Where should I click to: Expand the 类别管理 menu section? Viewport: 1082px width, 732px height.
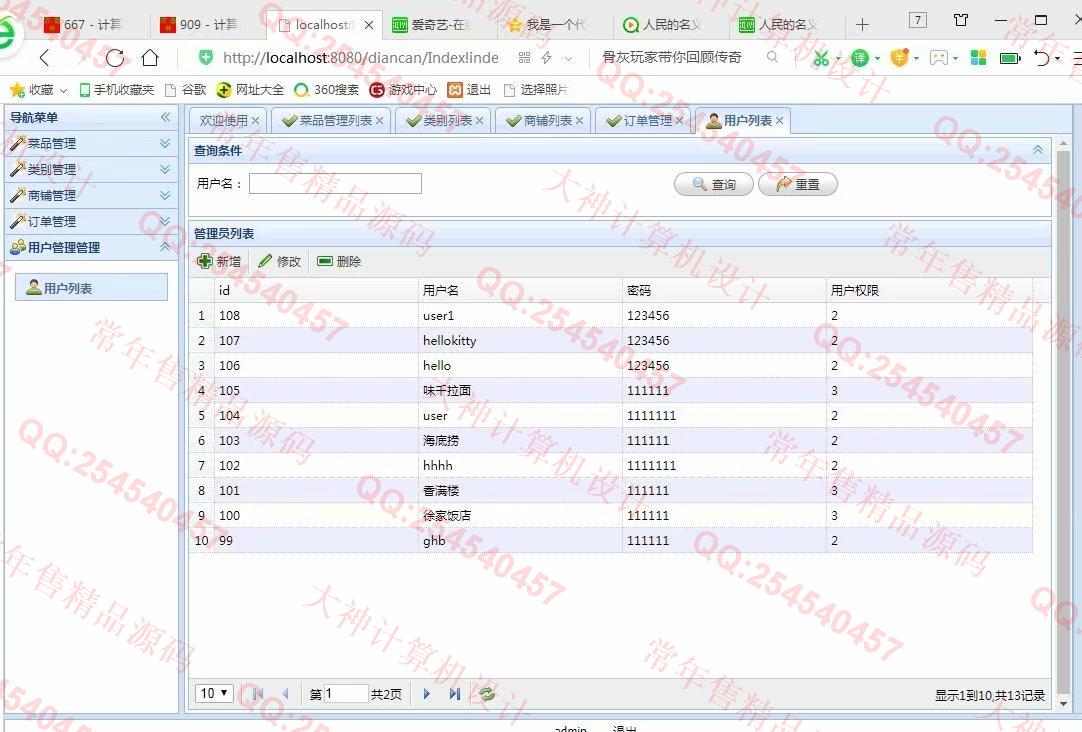tap(165, 170)
